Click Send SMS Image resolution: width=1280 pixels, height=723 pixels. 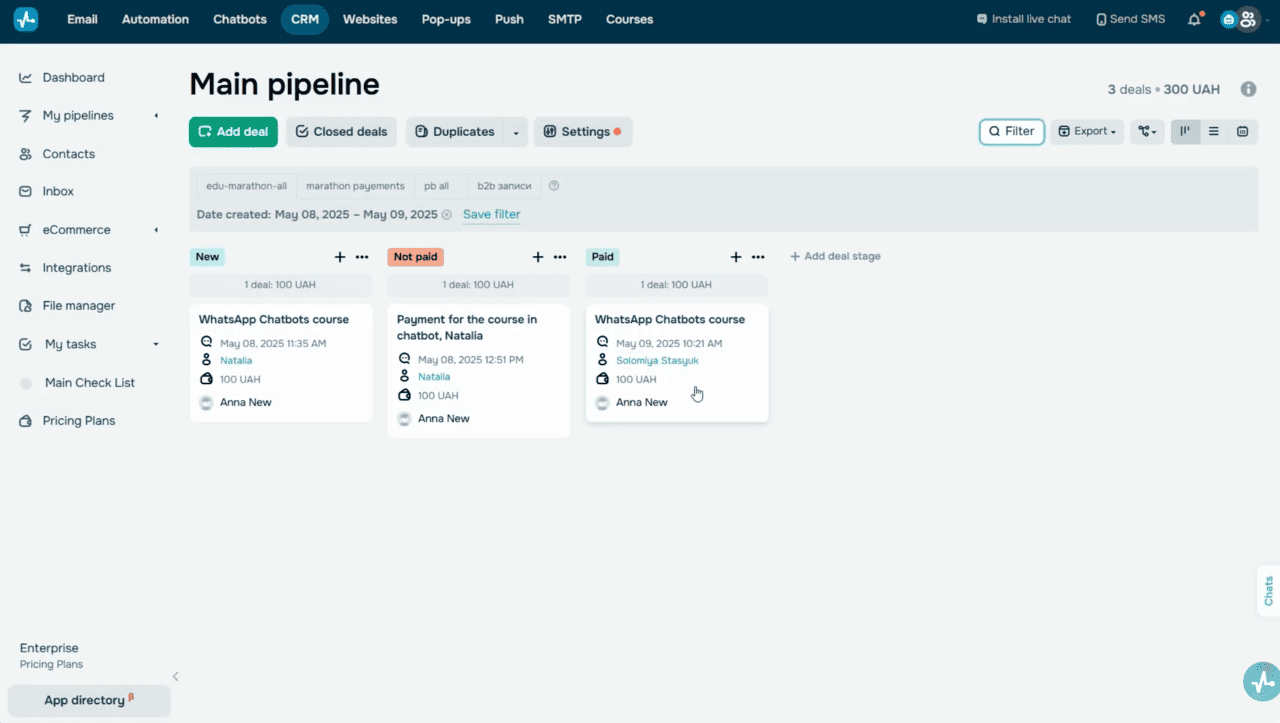coord(1131,19)
